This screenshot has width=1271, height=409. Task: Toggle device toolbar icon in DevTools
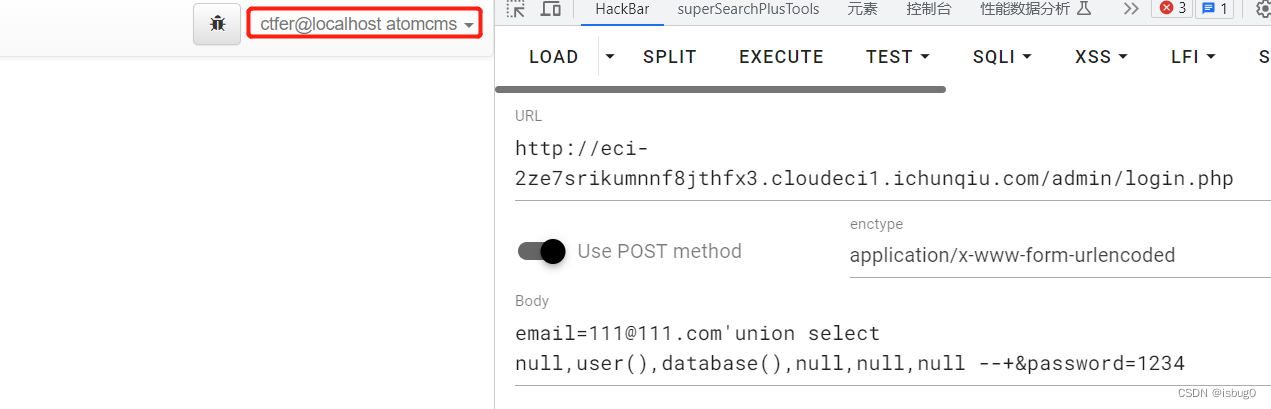(551, 9)
